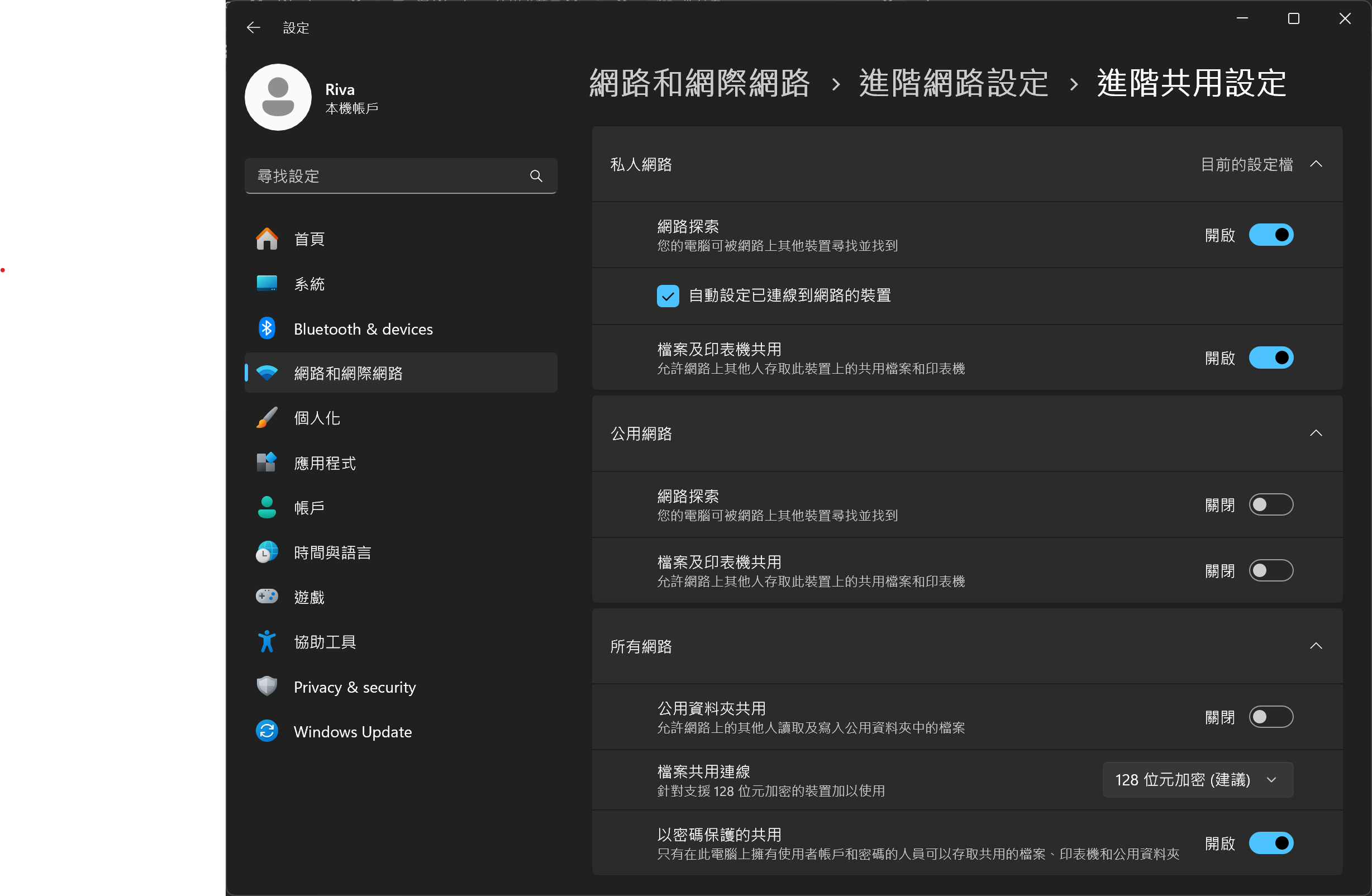Image resolution: width=1372 pixels, height=896 pixels.
Task: Click the Privacy & security shield icon
Action: (266, 687)
